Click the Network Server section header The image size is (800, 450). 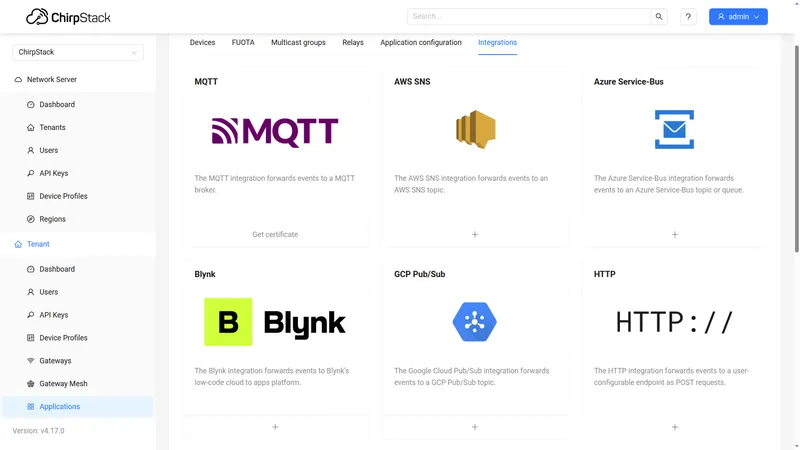click(78, 80)
